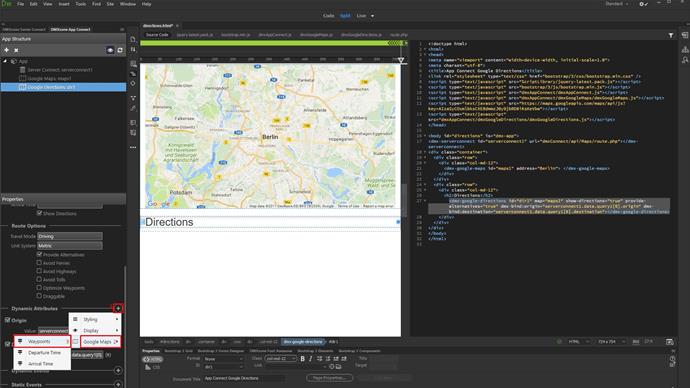Add a component with the App Structure plus icon
Screen dimensions: 690x388
(x=6, y=50)
